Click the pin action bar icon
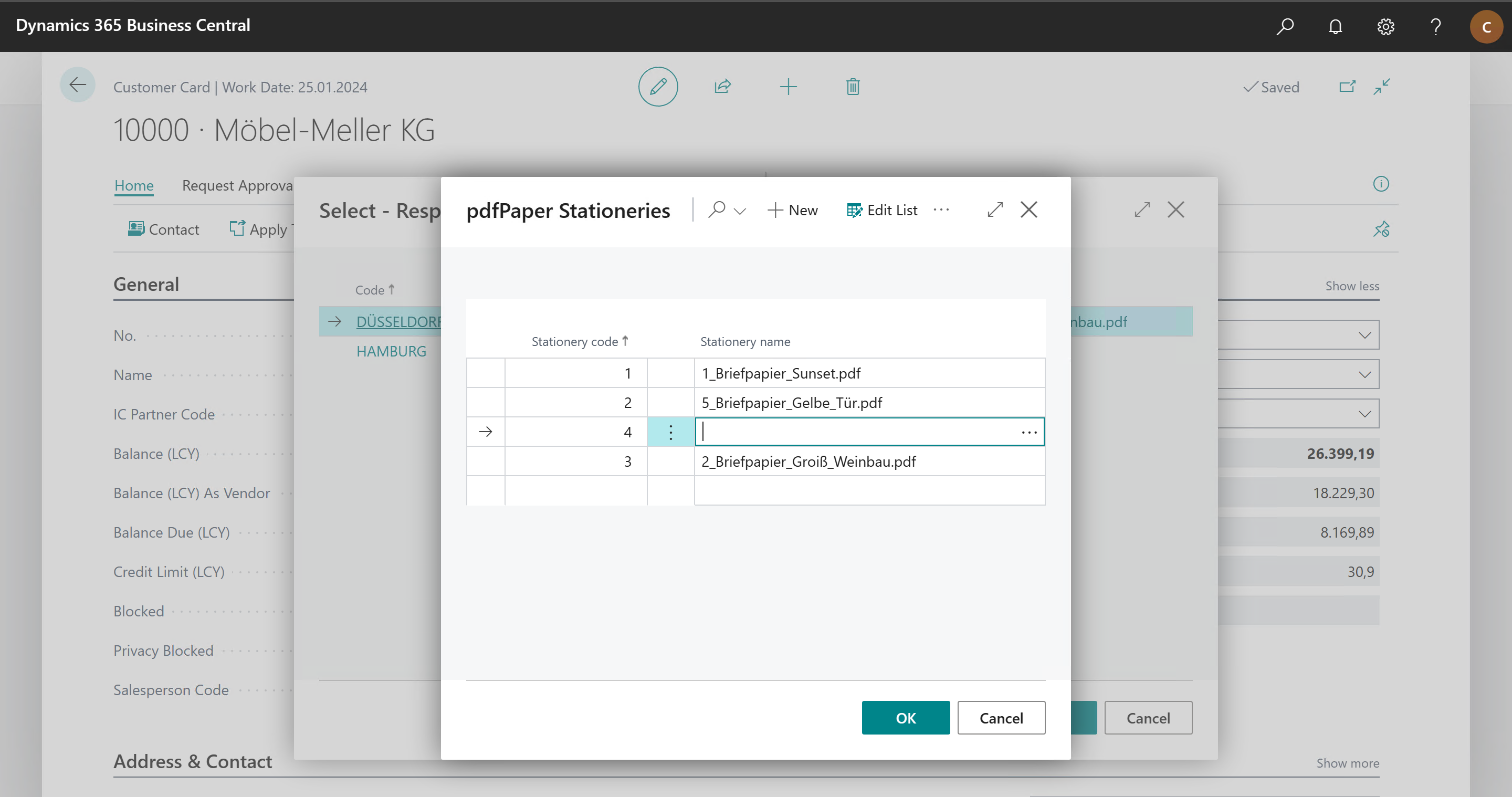 coord(1381,229)
